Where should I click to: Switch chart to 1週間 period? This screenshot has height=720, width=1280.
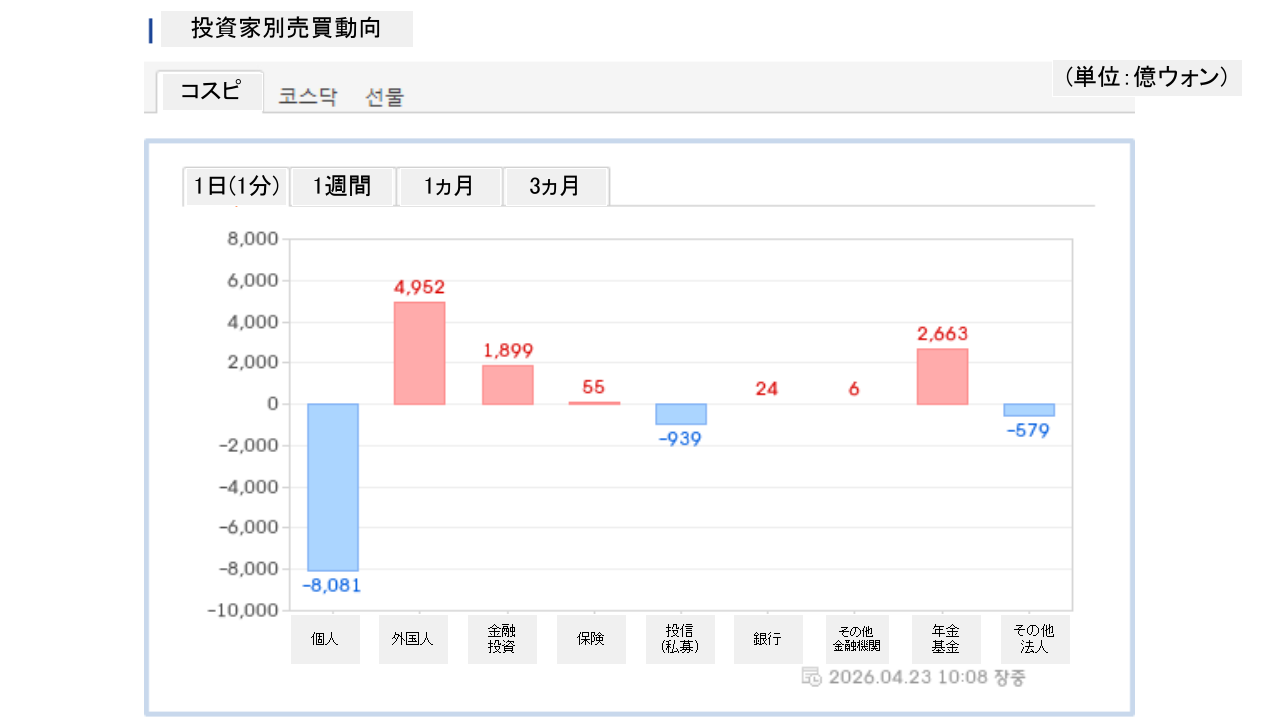pyautogui.click(x=342, y=186)
